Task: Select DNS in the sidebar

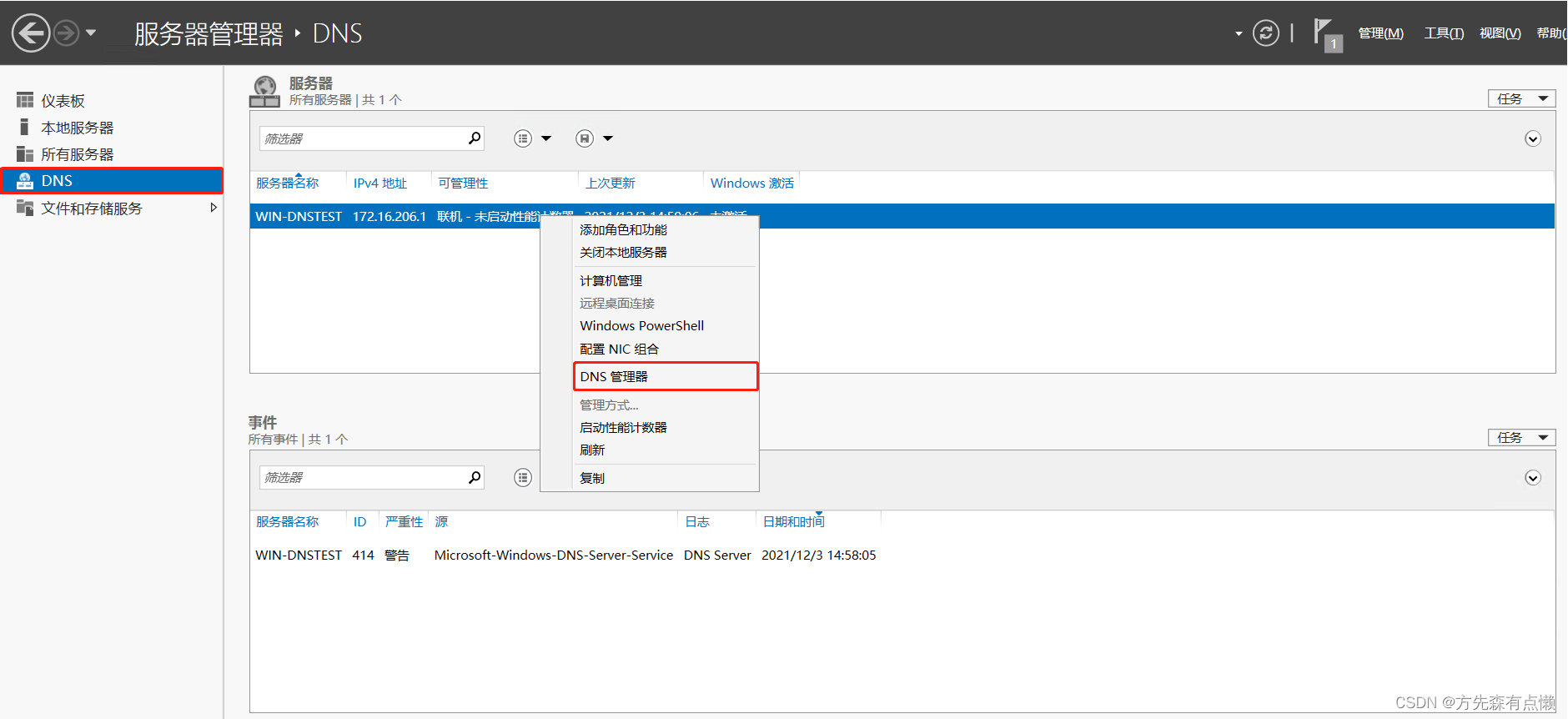Action: coord(112,180)
